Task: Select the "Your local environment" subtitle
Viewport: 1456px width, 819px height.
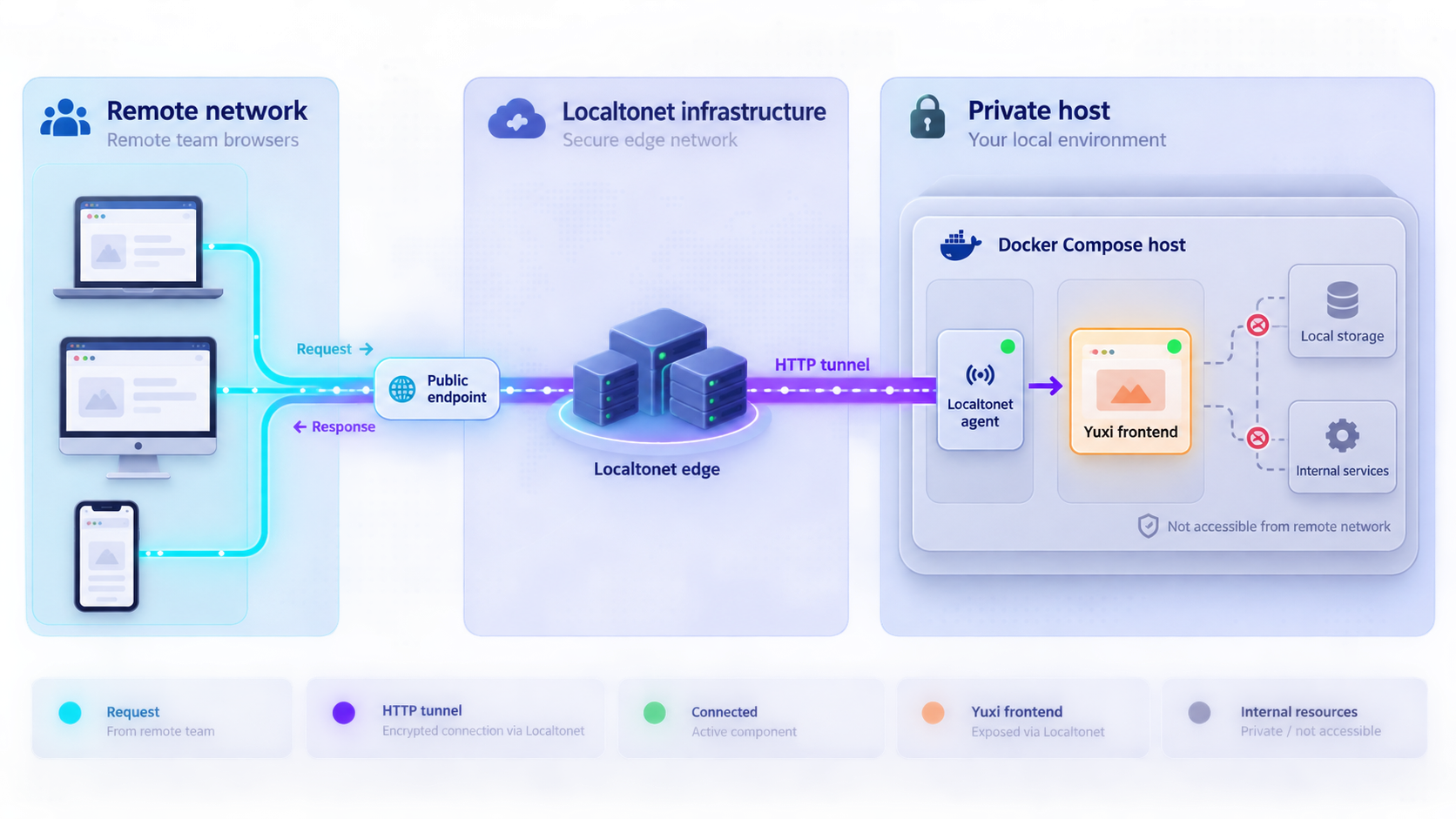Action: (1067, 140)
